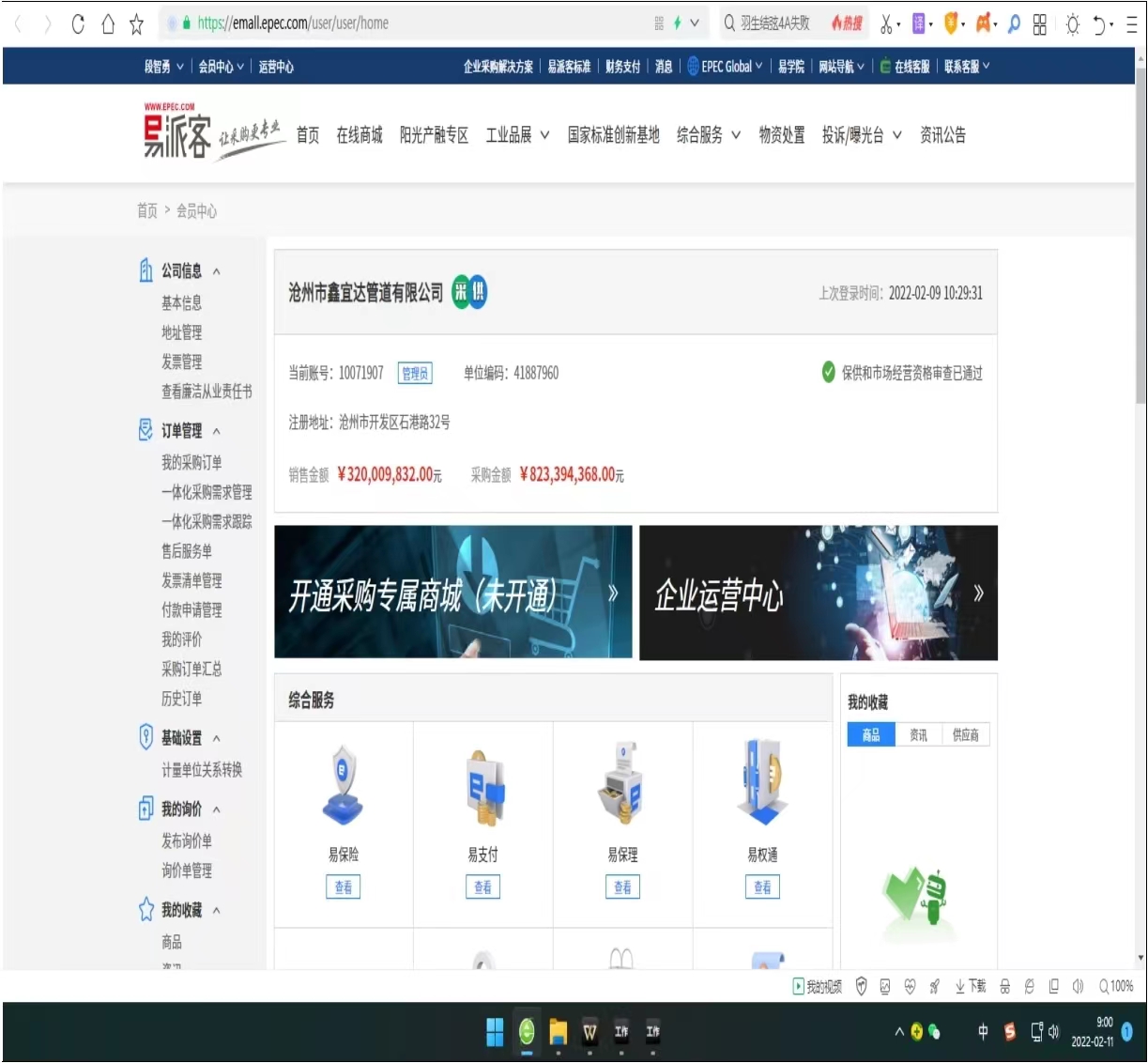Open 物资处置 in the main navigation

pyautogui.click(x=782, y=135)
